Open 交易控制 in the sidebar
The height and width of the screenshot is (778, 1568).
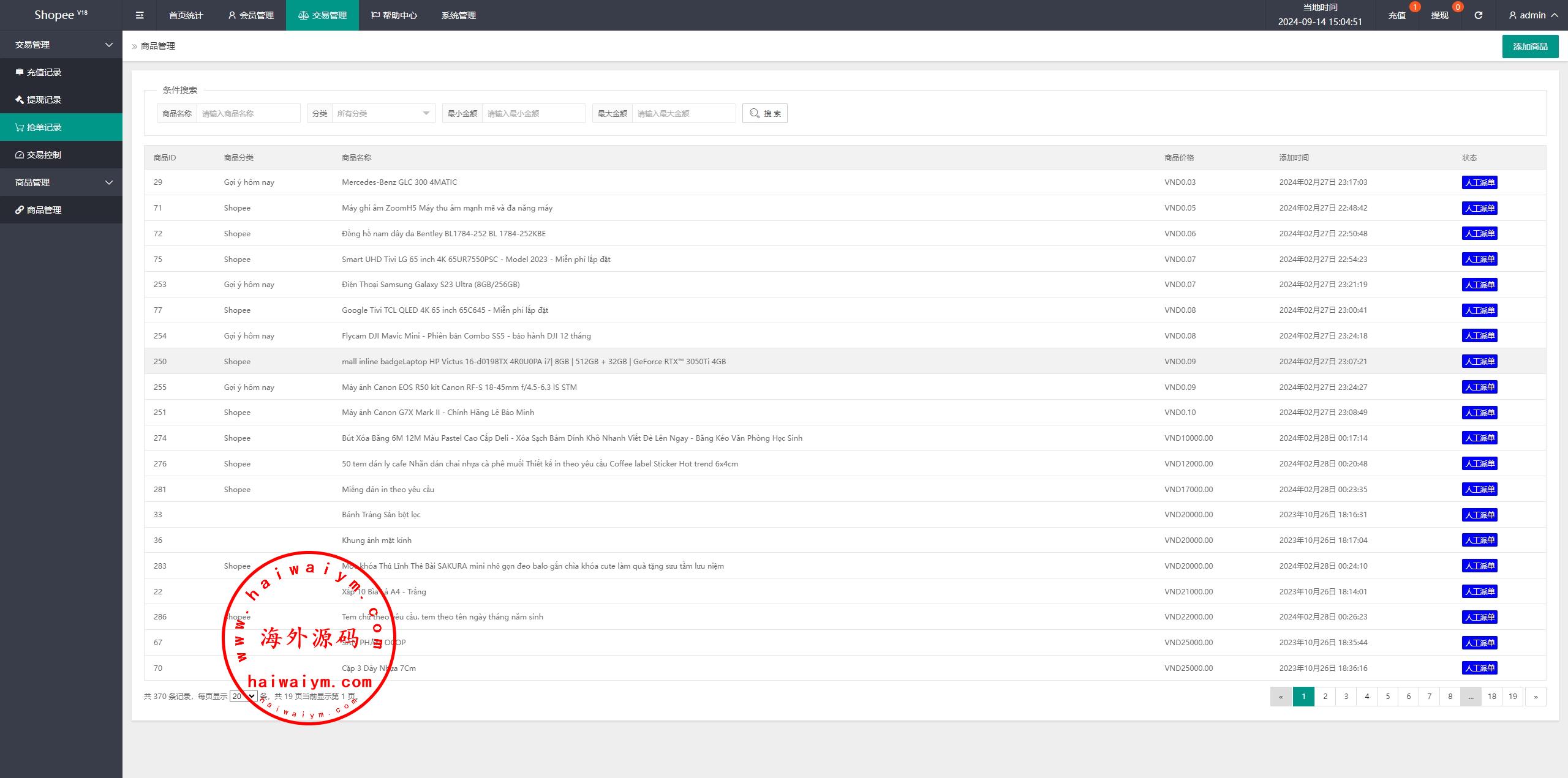[x=61, y=155]
